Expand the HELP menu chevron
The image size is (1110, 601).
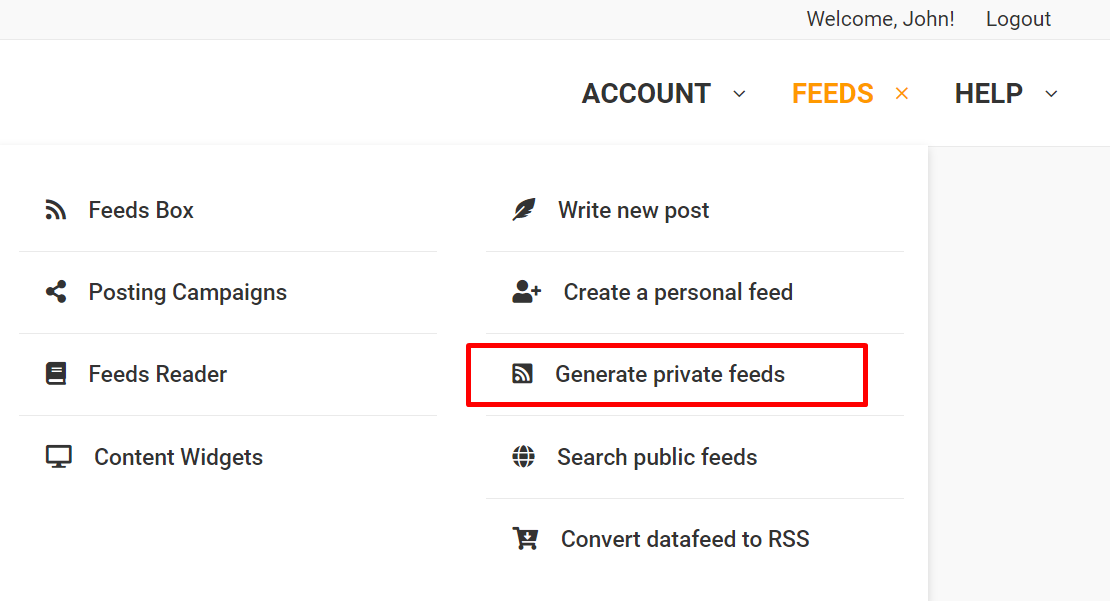click(1051, 94)
